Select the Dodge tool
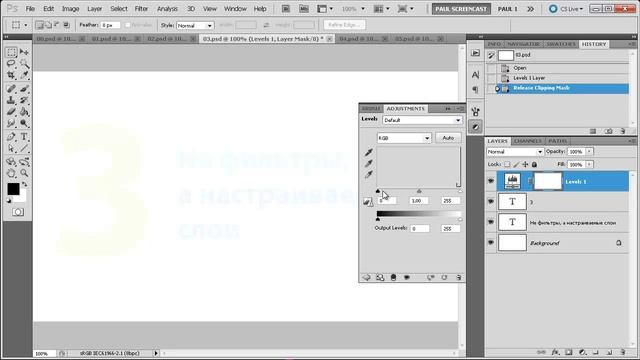The width and height of the screenshot is (640, 360). click(24, 123)
